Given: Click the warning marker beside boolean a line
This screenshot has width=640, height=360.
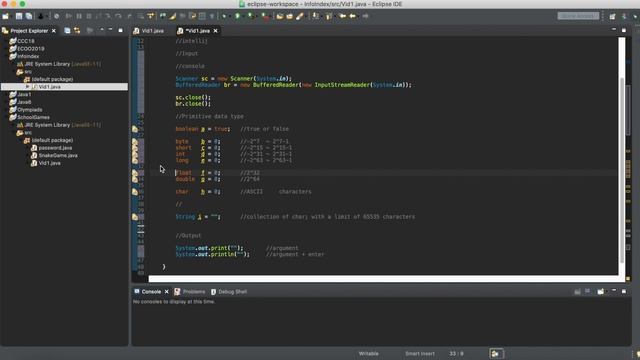Looking at the screenshot, I should coord(135,129).
